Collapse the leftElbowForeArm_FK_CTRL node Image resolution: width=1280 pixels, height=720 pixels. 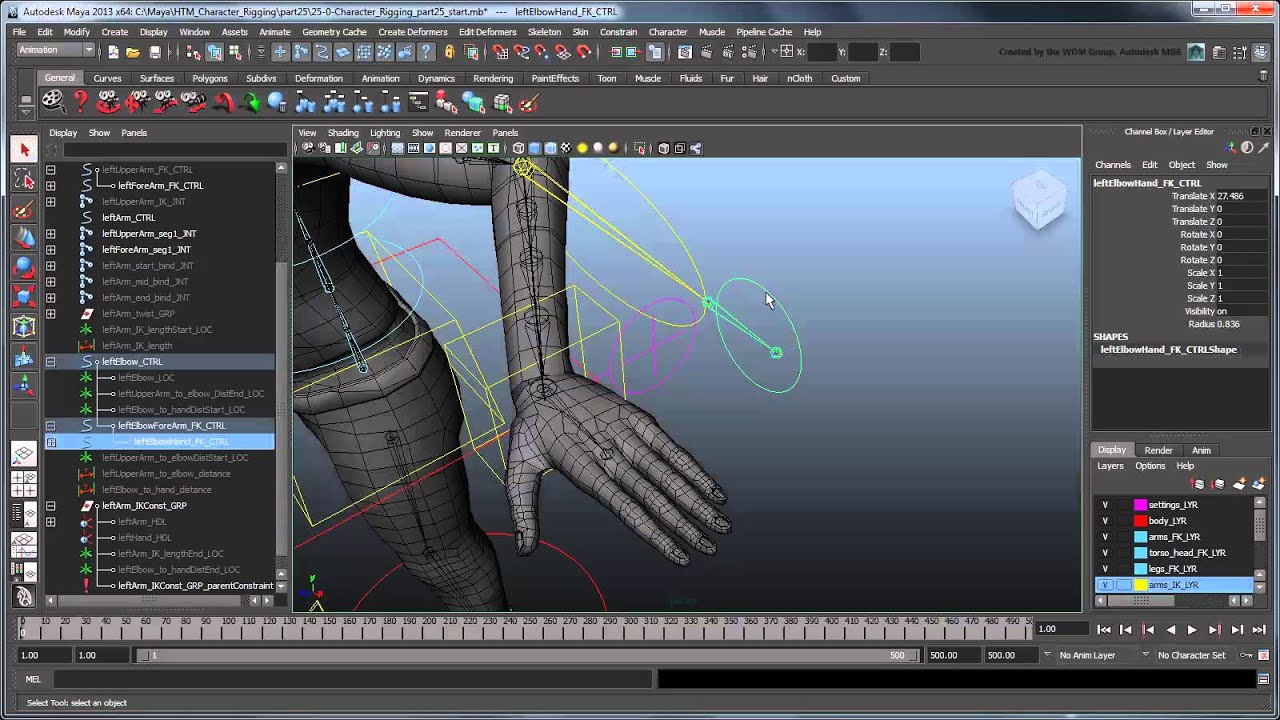[x=50, y=426]
